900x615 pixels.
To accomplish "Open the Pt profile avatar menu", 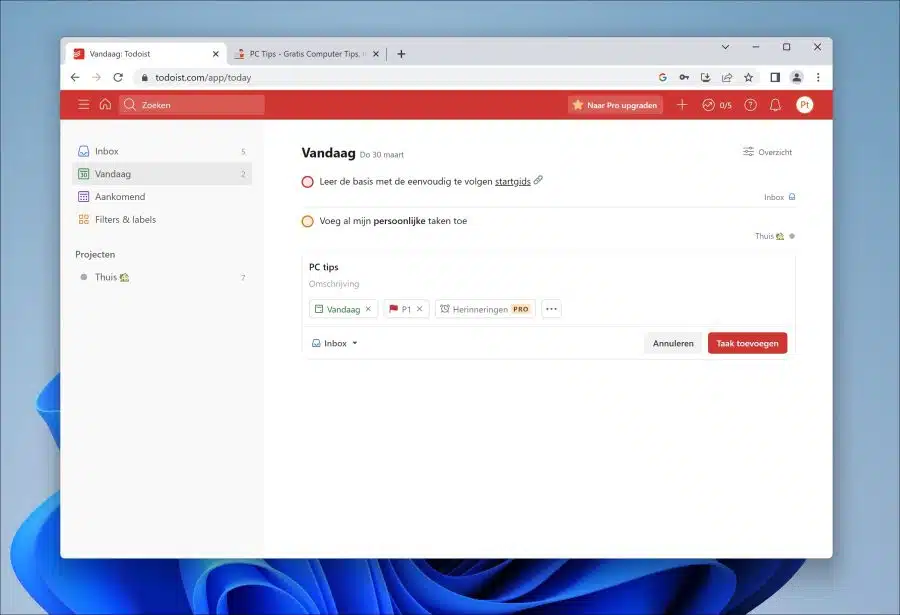I will (x=804, y=105).
